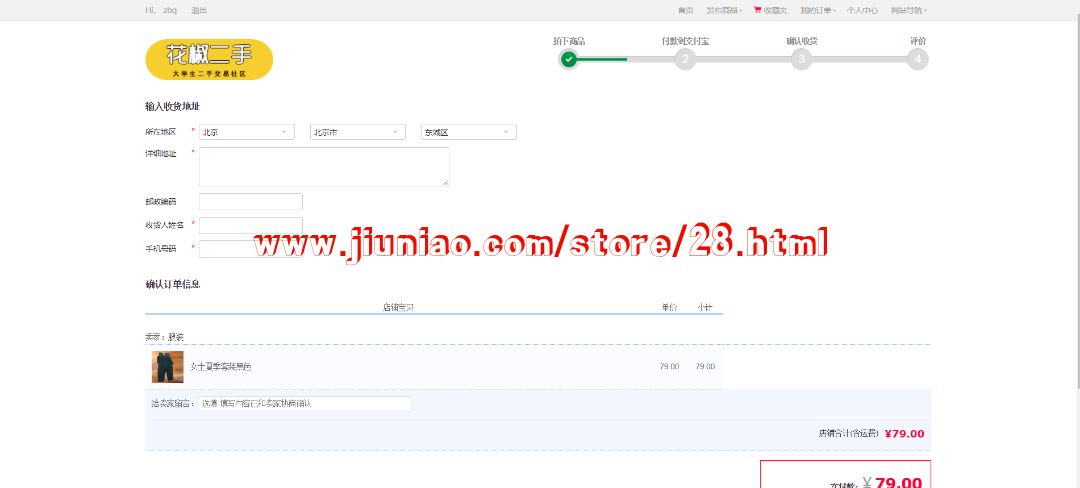
Task: Click the 小计 column header
Action: (x=705, y=308)
